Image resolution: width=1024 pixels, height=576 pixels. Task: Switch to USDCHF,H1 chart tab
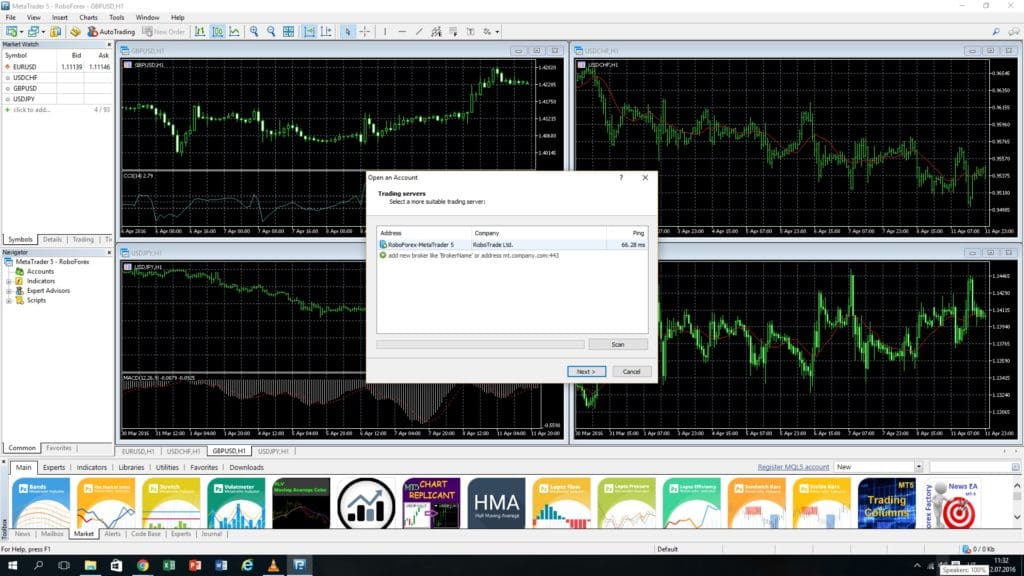click(184, 451)
